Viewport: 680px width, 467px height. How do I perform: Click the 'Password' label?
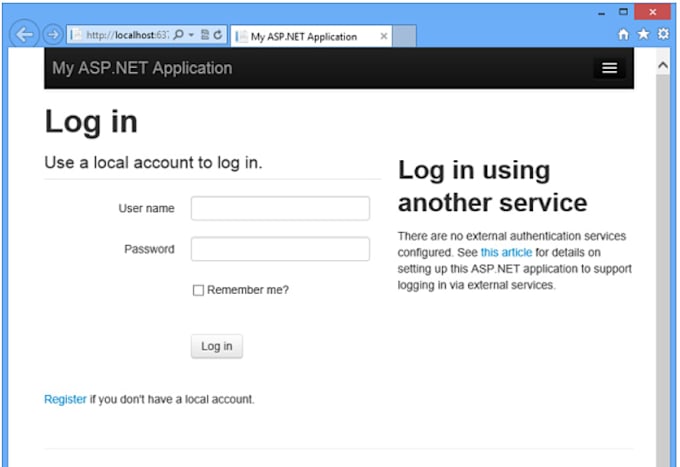coord(149,249)
